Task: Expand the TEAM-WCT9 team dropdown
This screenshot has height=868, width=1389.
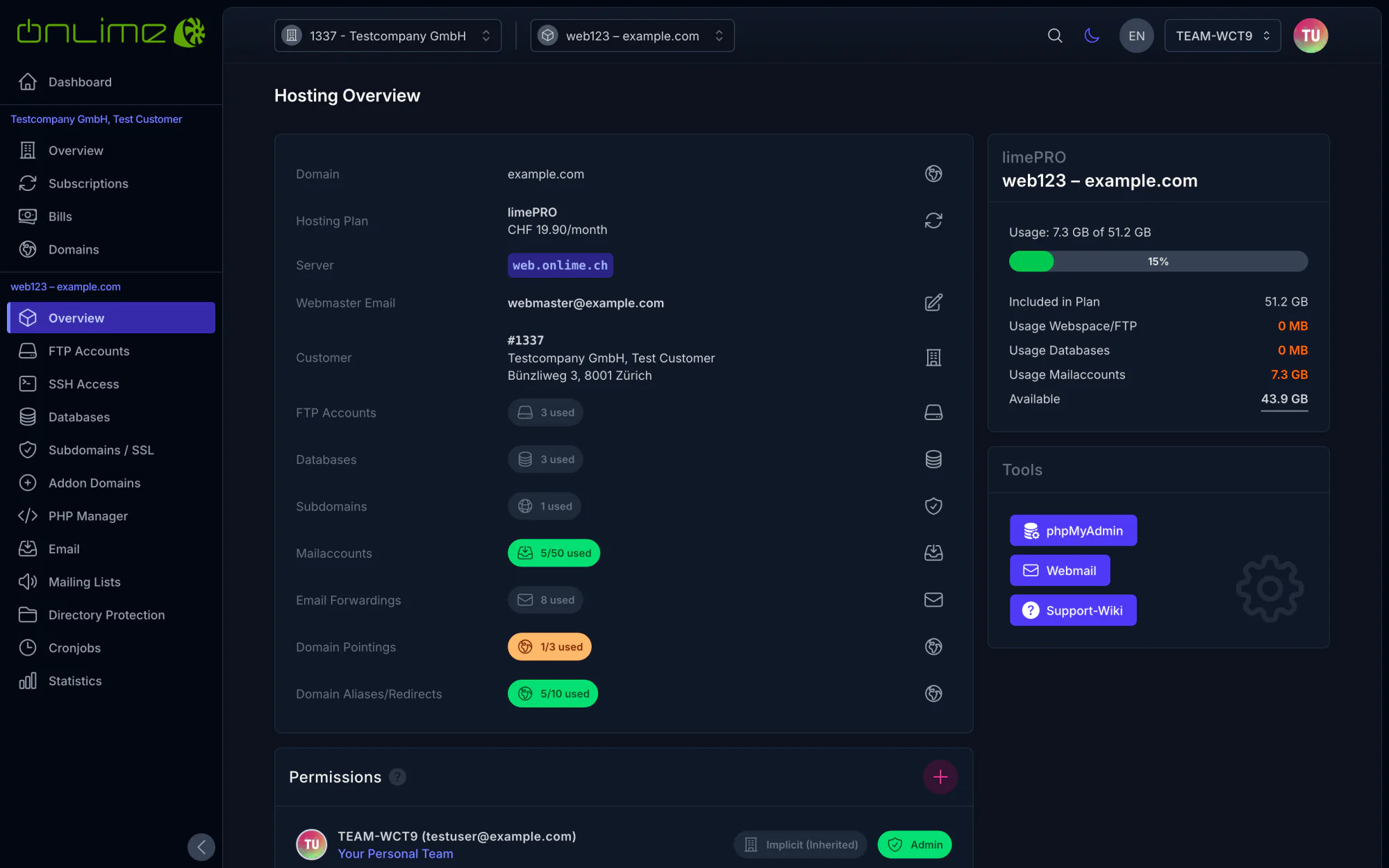Action: [x=1222, y=35]
